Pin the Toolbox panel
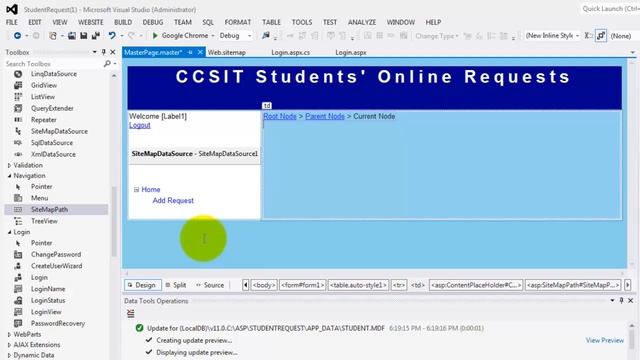This screenshot has height=360, width=640. tap(103, 52)
